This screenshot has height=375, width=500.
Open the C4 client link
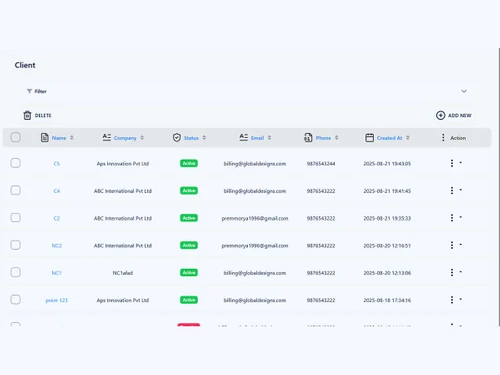[57, 191]
